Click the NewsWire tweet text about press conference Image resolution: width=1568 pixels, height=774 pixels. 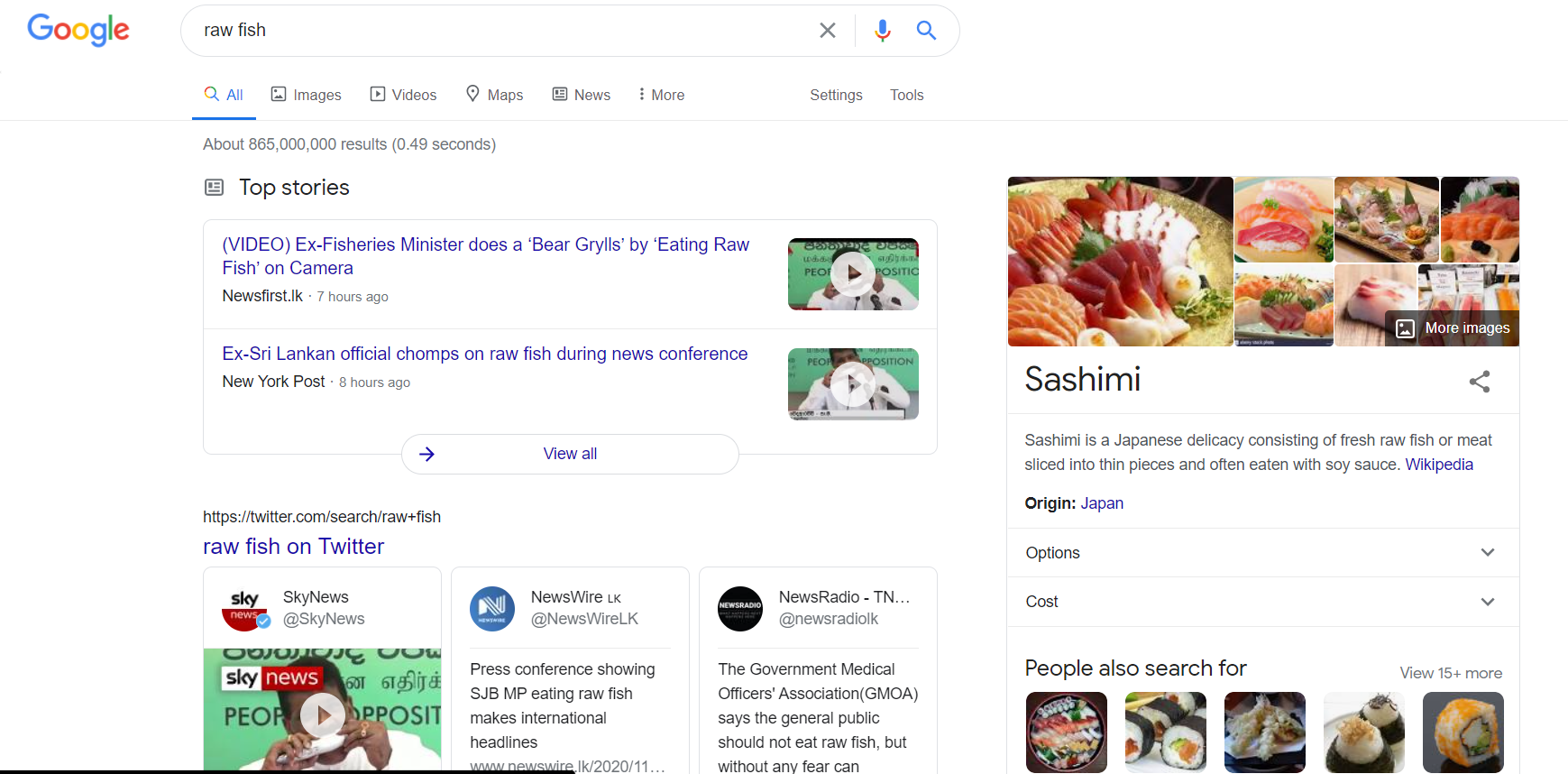(x=563, y=705)
